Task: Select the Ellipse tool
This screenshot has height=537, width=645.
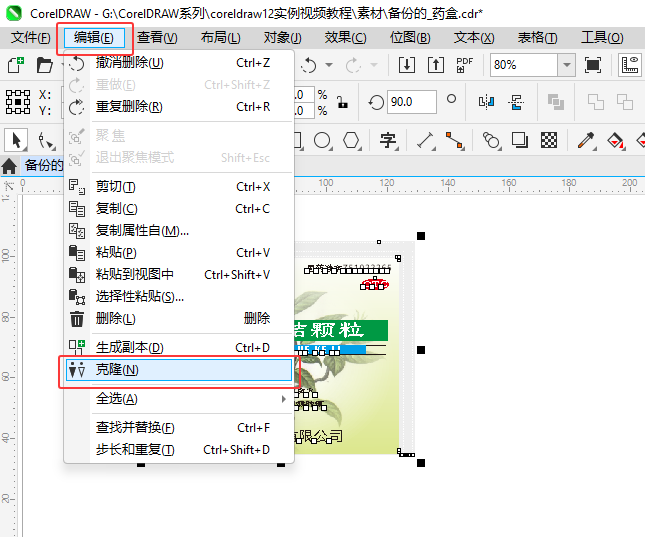Action: [x=322, y=141]
